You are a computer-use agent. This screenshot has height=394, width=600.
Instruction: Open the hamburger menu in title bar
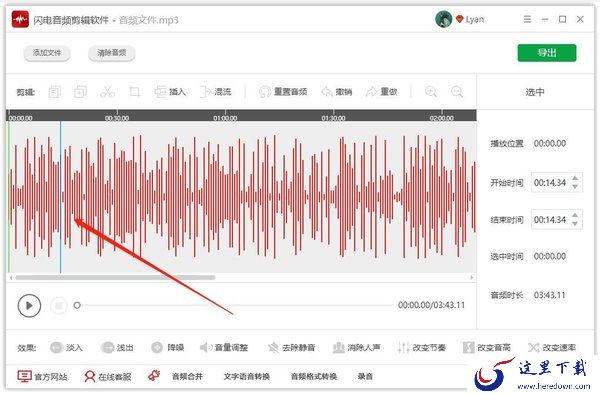point(527,19)
